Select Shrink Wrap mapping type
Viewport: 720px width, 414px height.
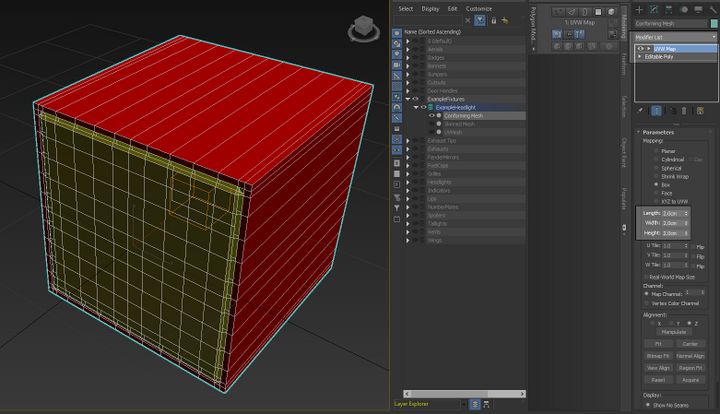656,176
